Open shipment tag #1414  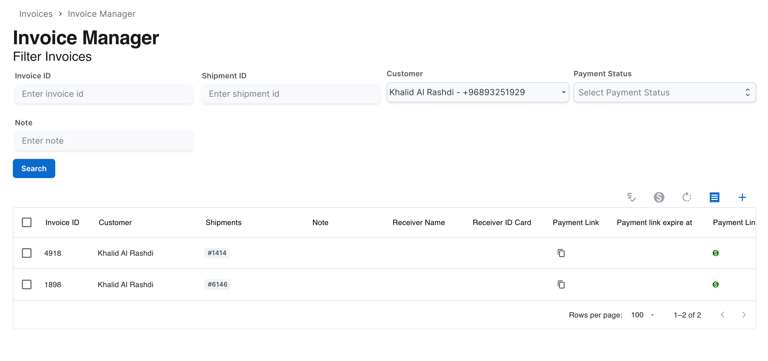pyautogui.click(x=217, y=253)
